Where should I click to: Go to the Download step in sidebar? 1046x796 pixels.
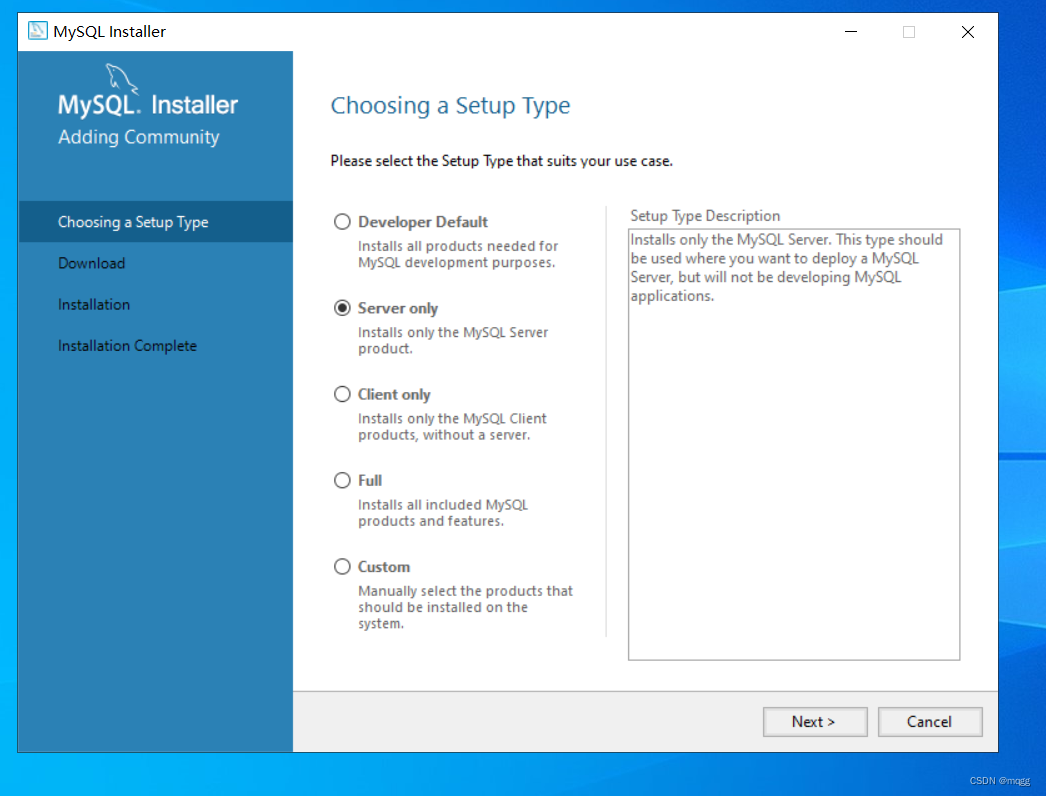click(x=91, y=263)
